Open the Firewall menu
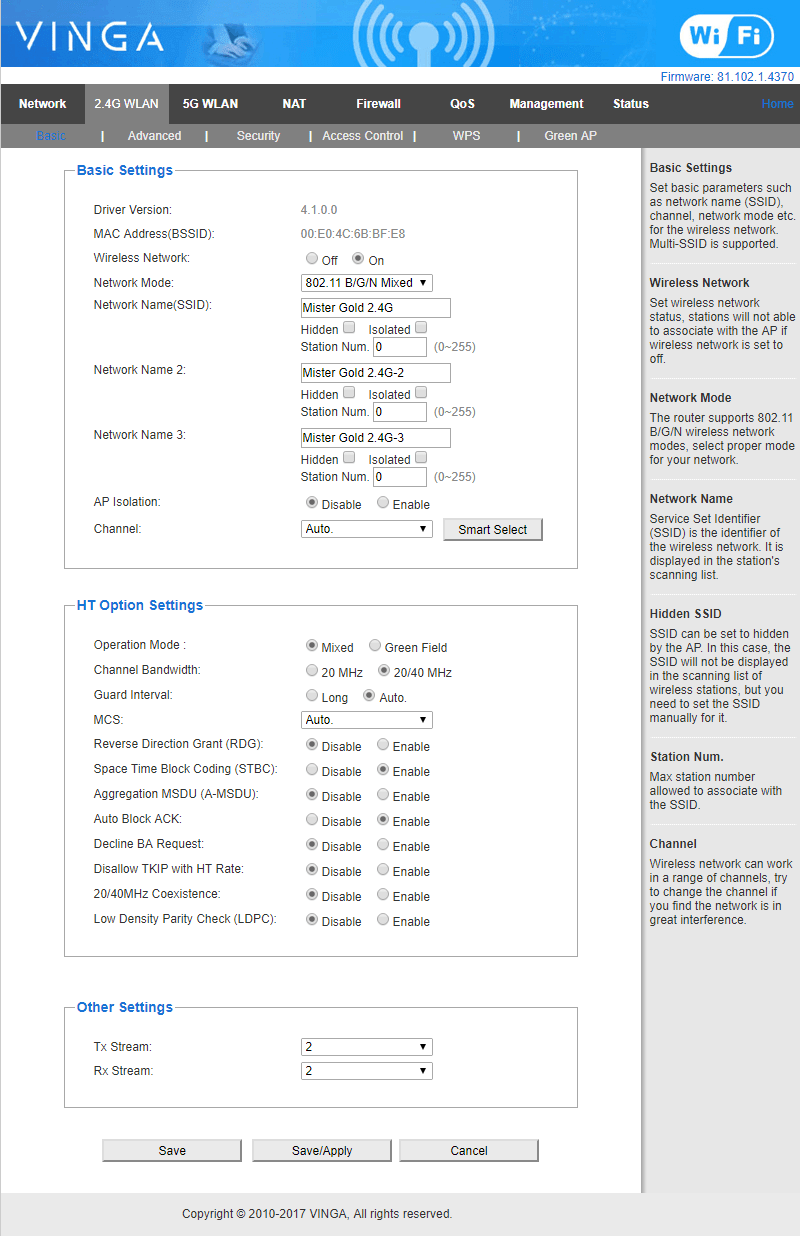 pyautogui.click(x=378, y=104)
